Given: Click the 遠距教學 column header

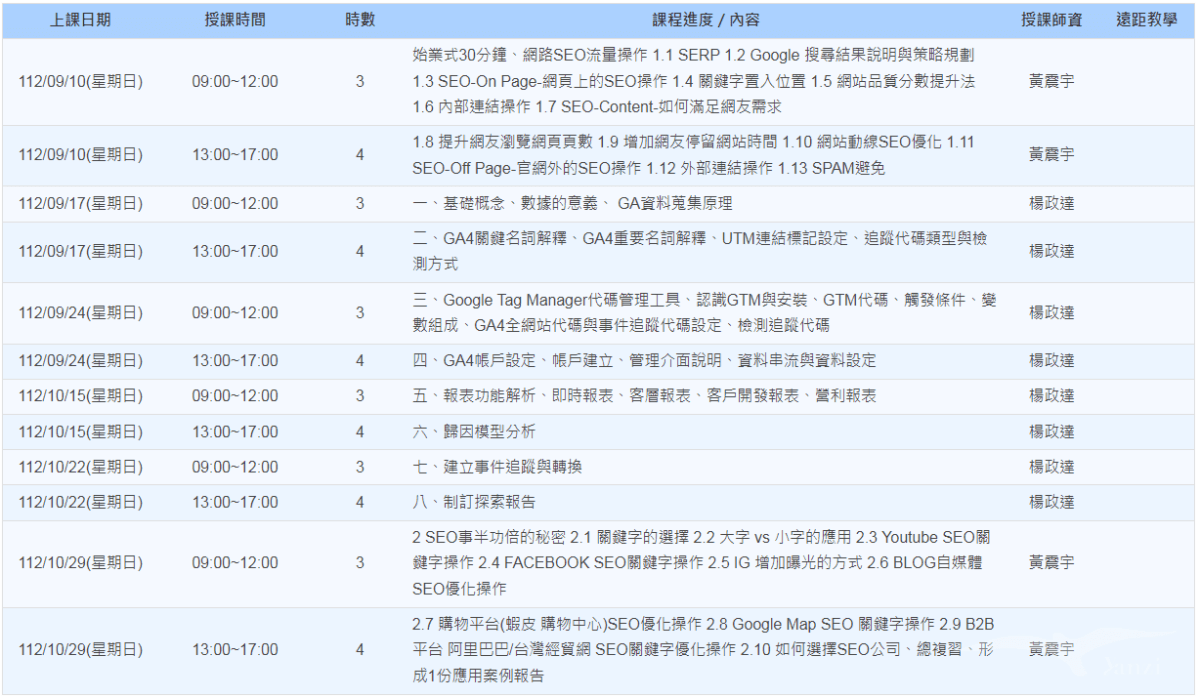Looking at the screenshot, I should tap(1146, 17).
